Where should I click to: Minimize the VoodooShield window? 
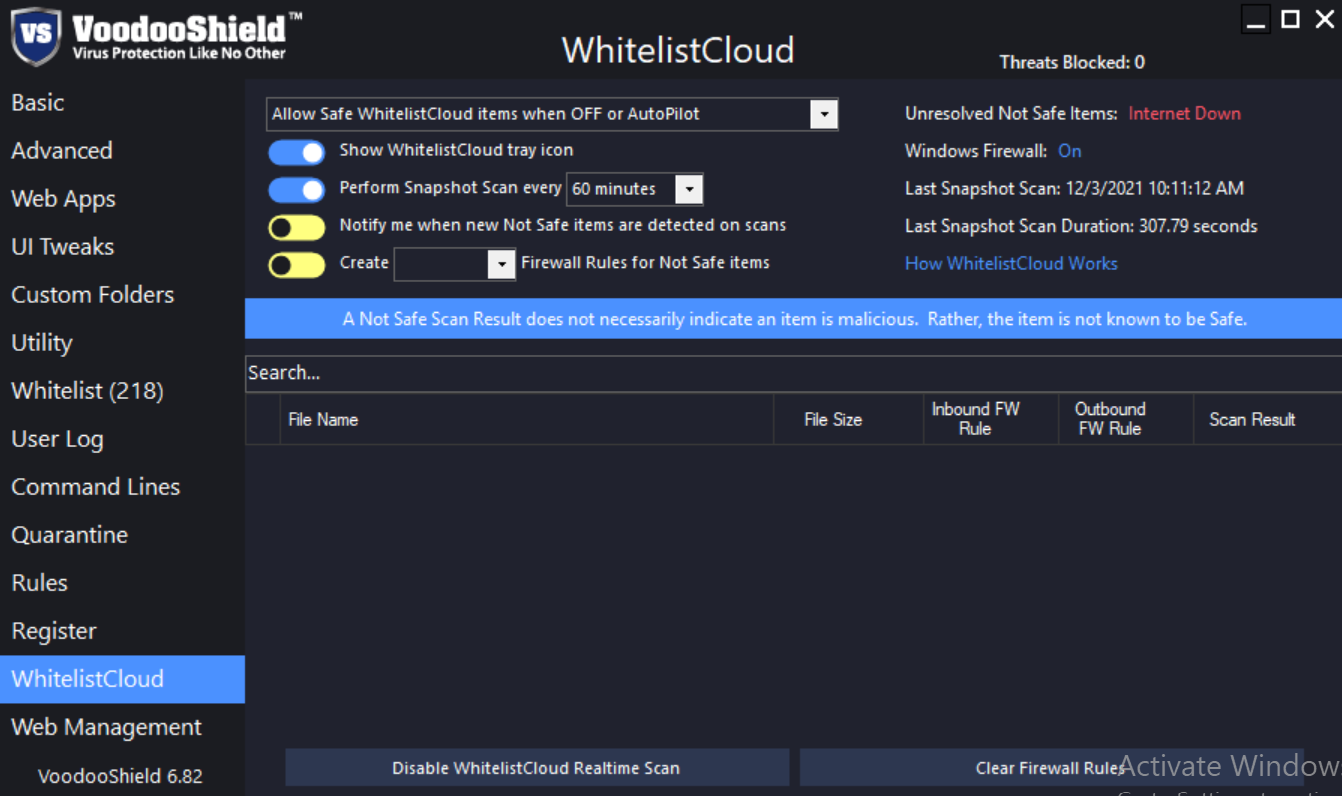point(1256,19)
